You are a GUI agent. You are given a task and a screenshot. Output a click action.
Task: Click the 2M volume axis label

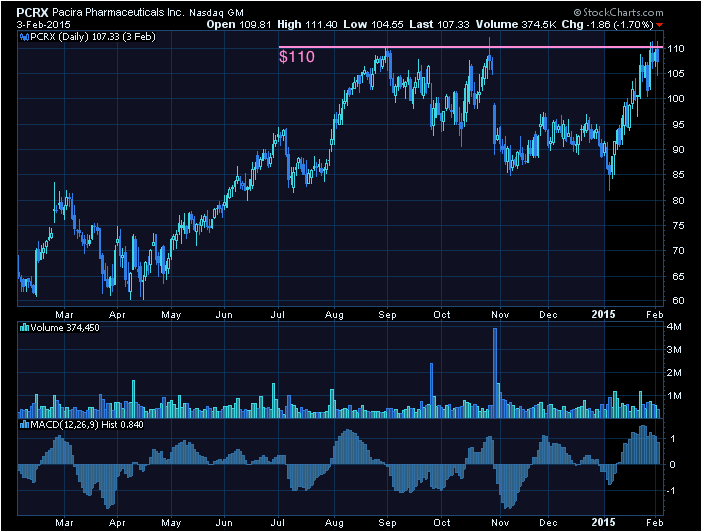pos(674,373)
